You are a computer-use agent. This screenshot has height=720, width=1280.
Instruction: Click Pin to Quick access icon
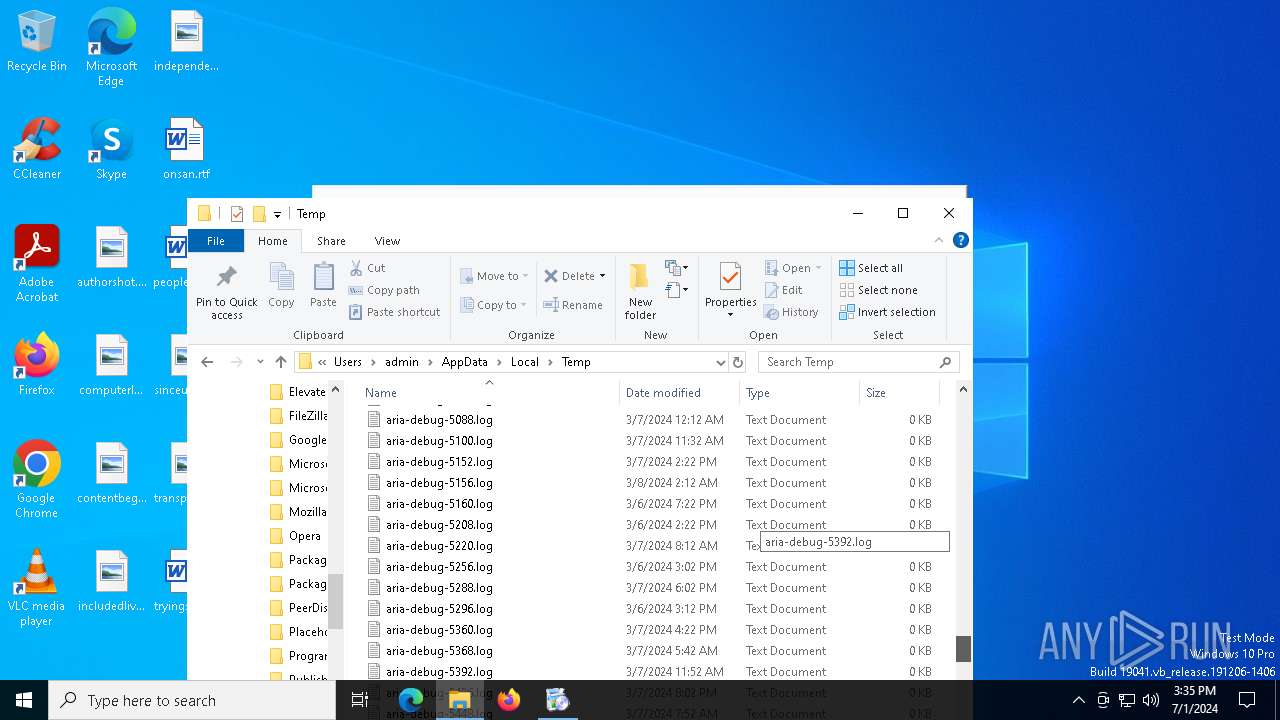click(x=227, y=291)
